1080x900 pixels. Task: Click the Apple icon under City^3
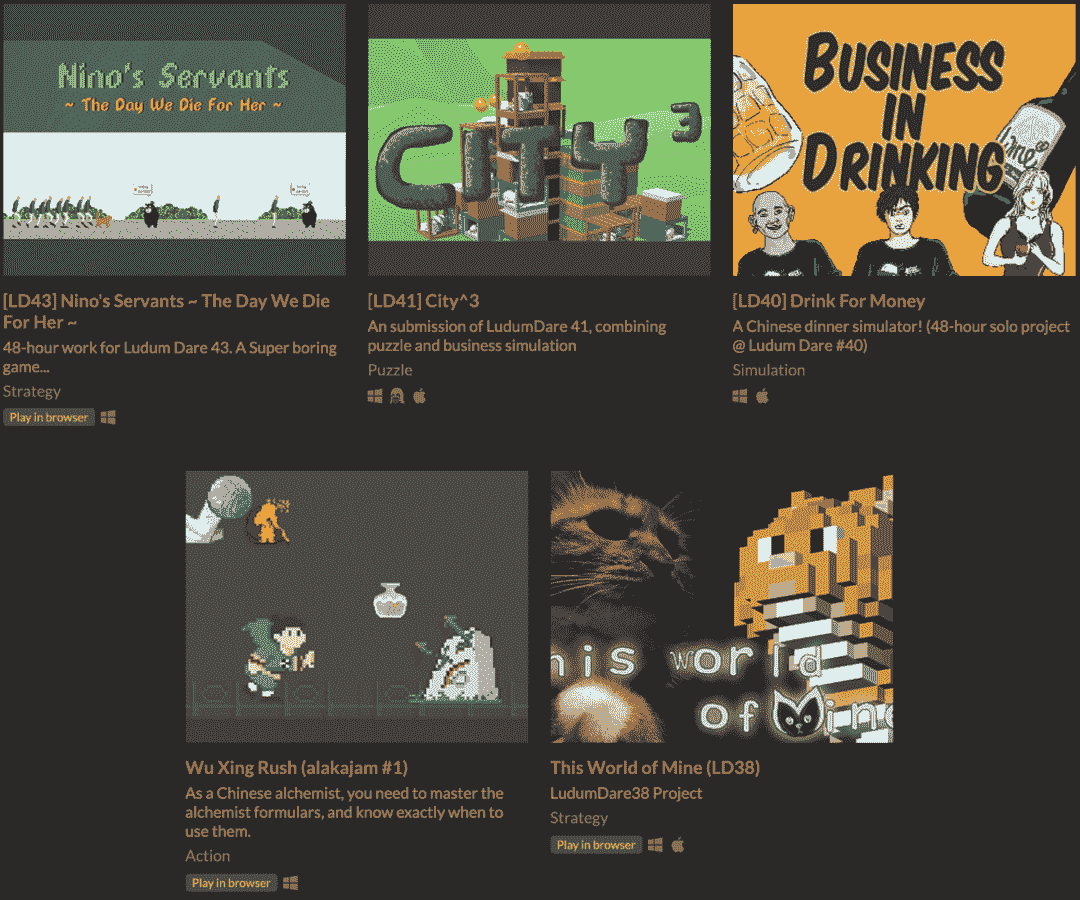point(420,396)
